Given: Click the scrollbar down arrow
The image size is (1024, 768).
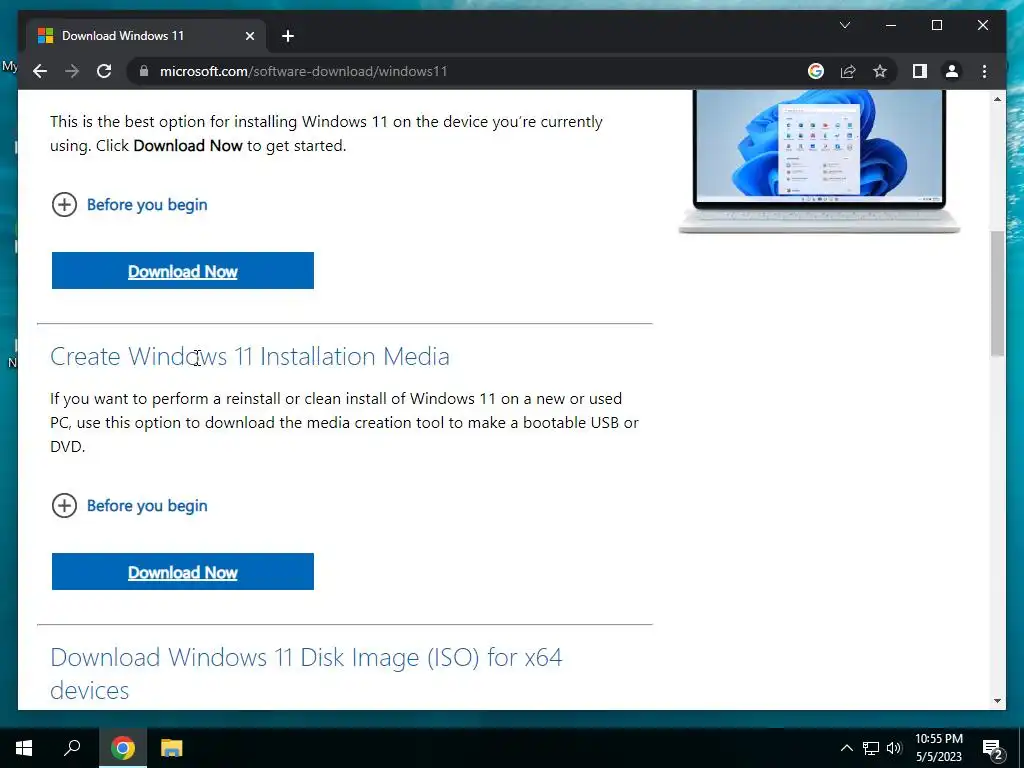Looking at the screenshot, I should coord(997,701).
